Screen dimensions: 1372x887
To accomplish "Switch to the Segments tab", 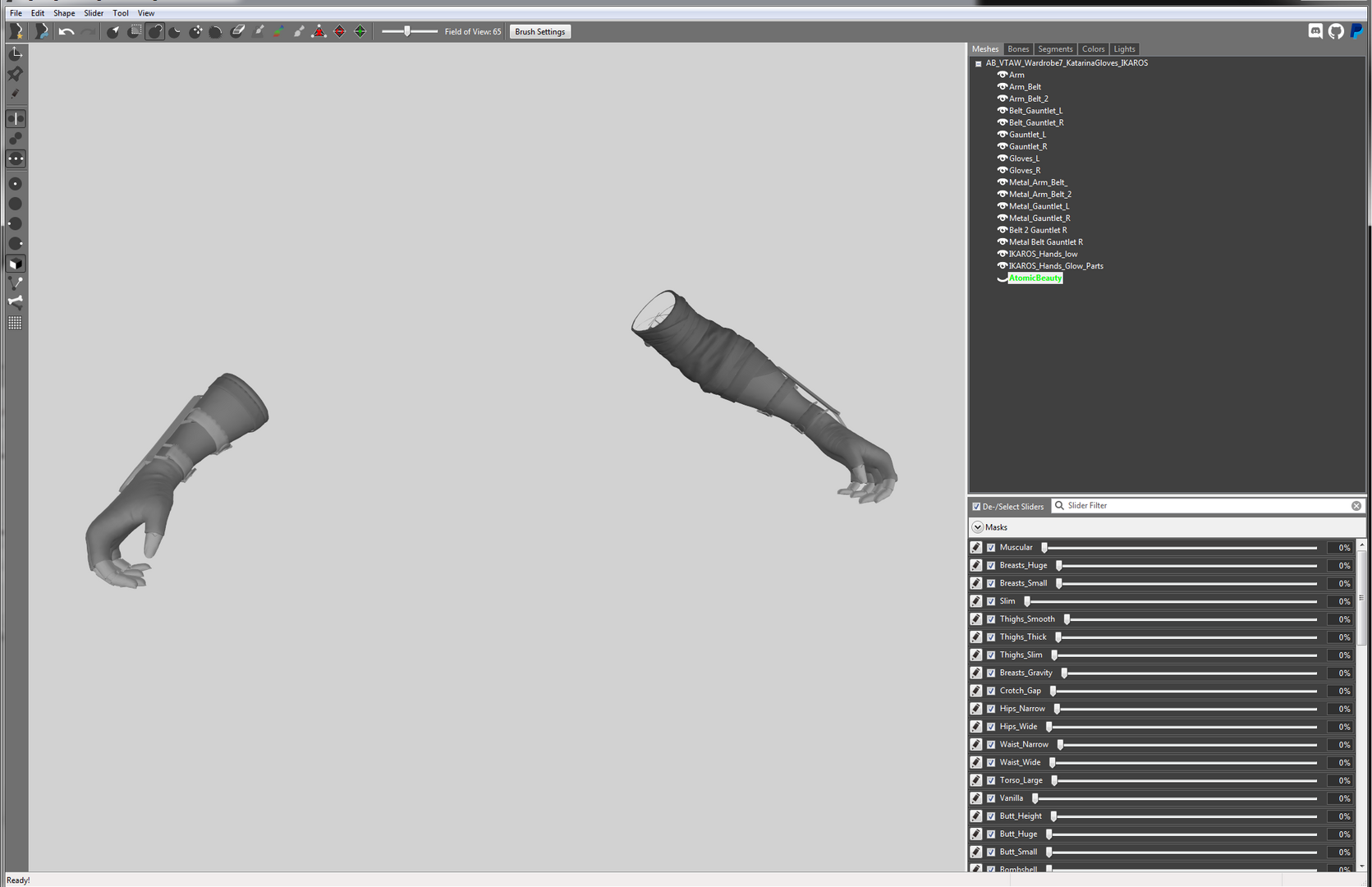I will (x=1055, y=49).
